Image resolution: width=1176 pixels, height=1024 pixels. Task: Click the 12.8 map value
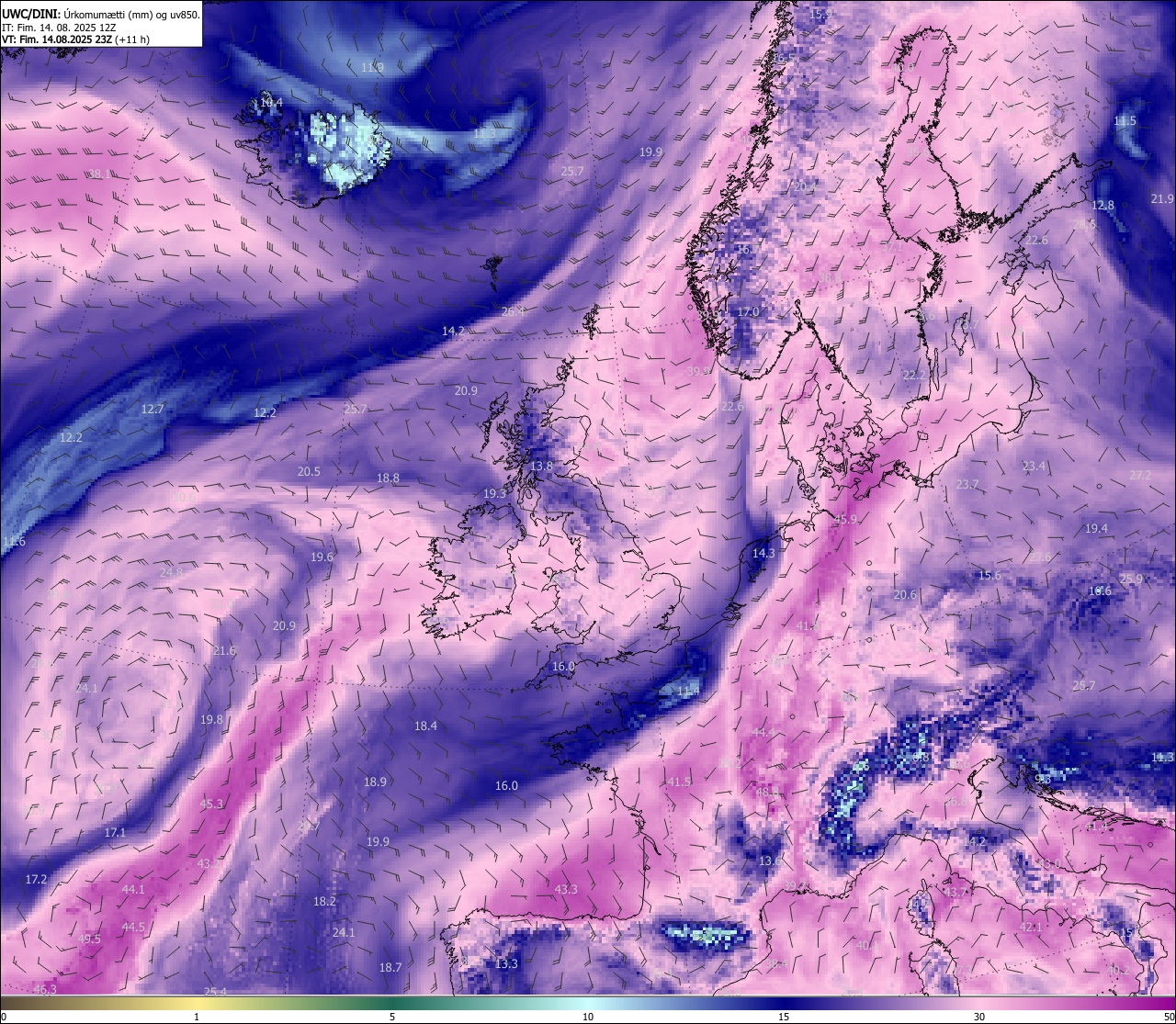(1102, 205)
